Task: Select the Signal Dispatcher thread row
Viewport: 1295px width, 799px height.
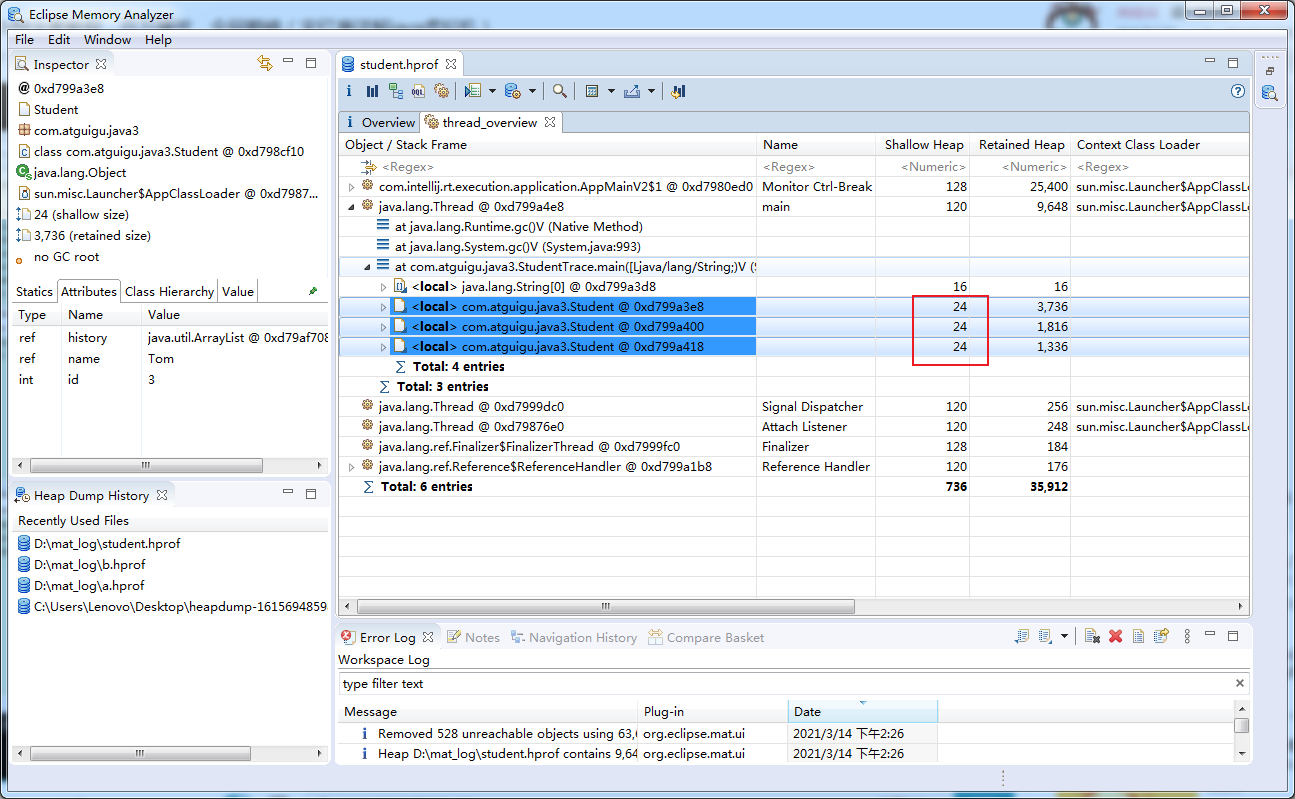Action: [x=793, y=407]
